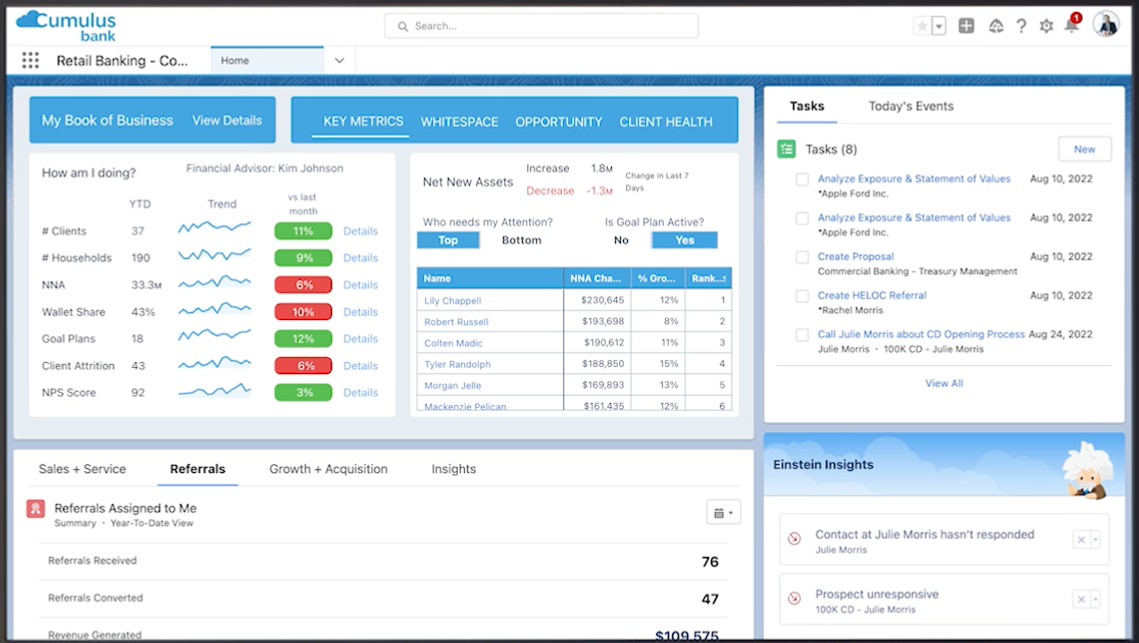Image resolution: width=1139 pixels, height=643 pixels.
Task: Switch to the CLIENT HEALTH tab
Action: pos(666,121)
